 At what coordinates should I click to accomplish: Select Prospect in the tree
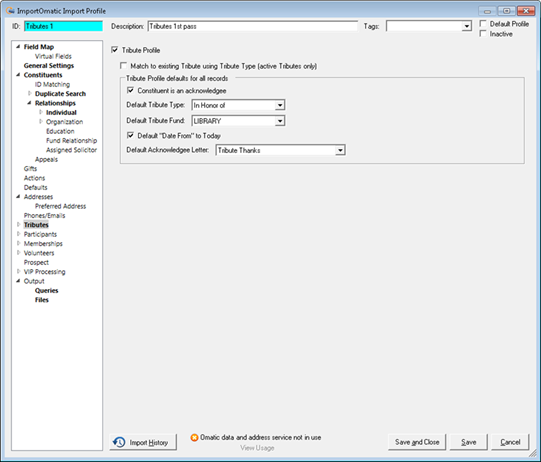pyautogui.click(x=36, y=262)
